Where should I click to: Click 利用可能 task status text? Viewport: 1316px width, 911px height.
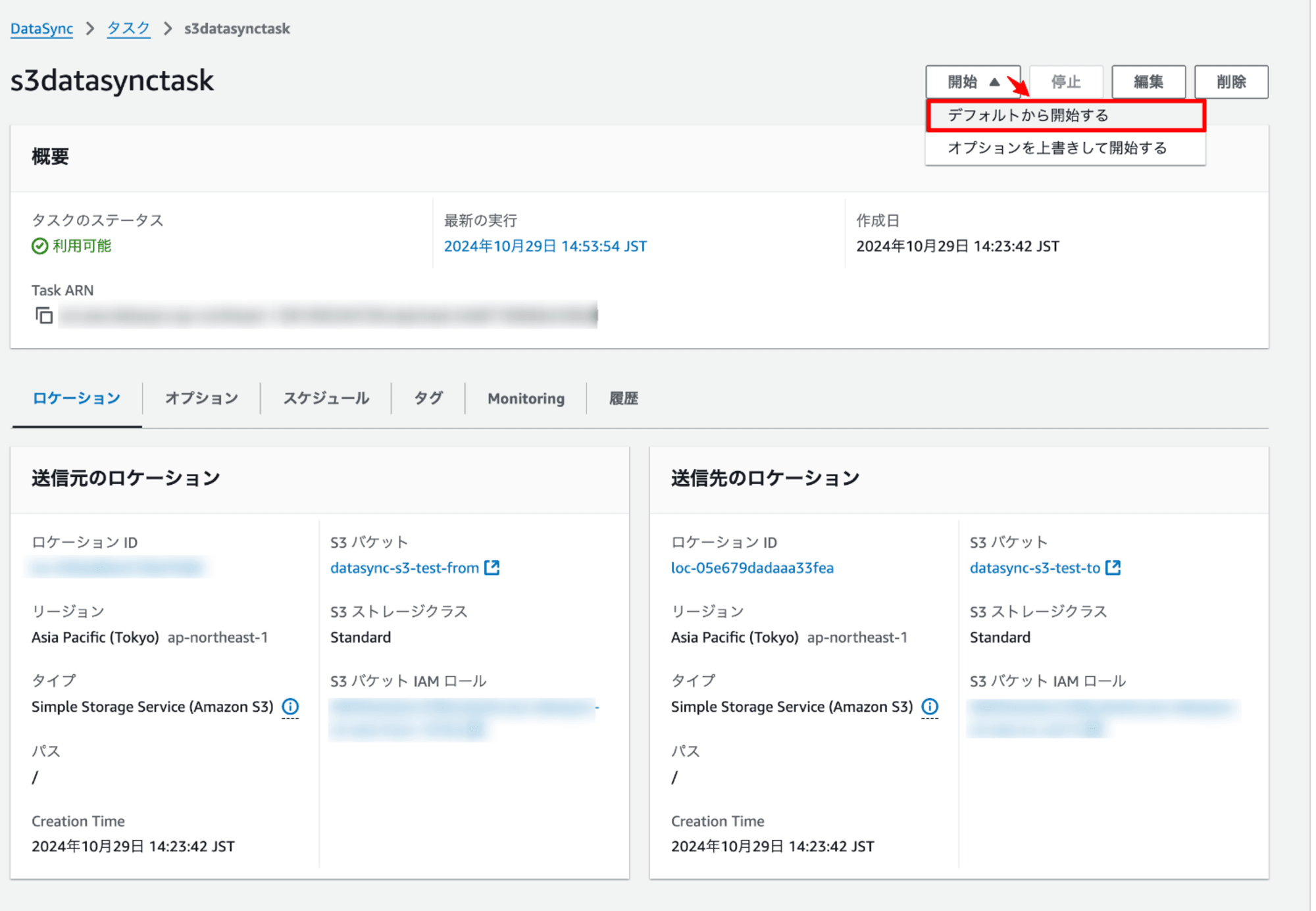[x=82, y=246]
